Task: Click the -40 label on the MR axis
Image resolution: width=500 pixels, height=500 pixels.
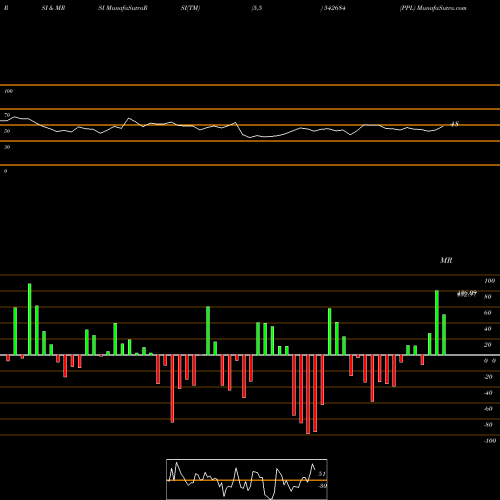Action: 488,393
